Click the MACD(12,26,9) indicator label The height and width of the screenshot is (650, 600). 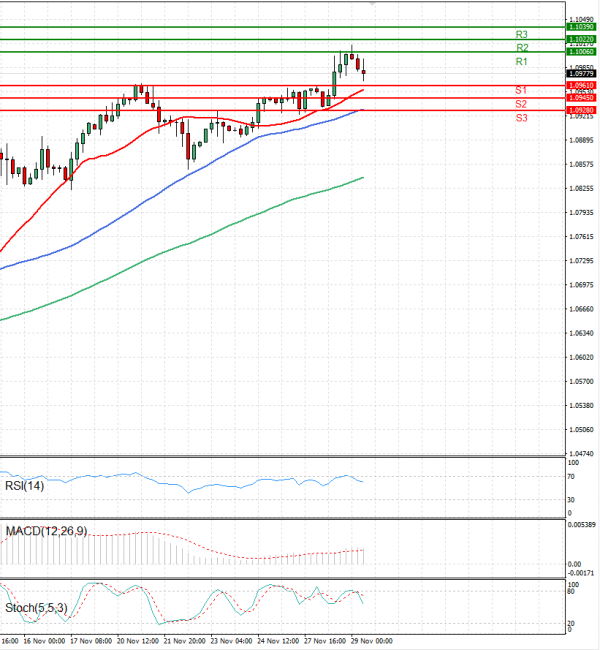click(x=46, y=531)
